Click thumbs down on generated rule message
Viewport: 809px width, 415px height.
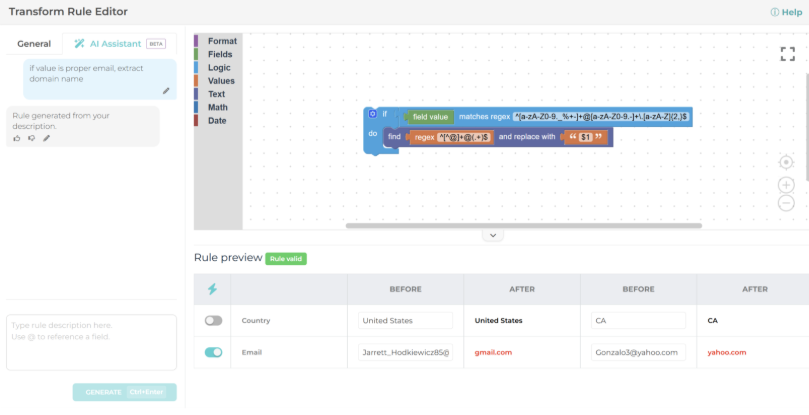coord(31,138)
